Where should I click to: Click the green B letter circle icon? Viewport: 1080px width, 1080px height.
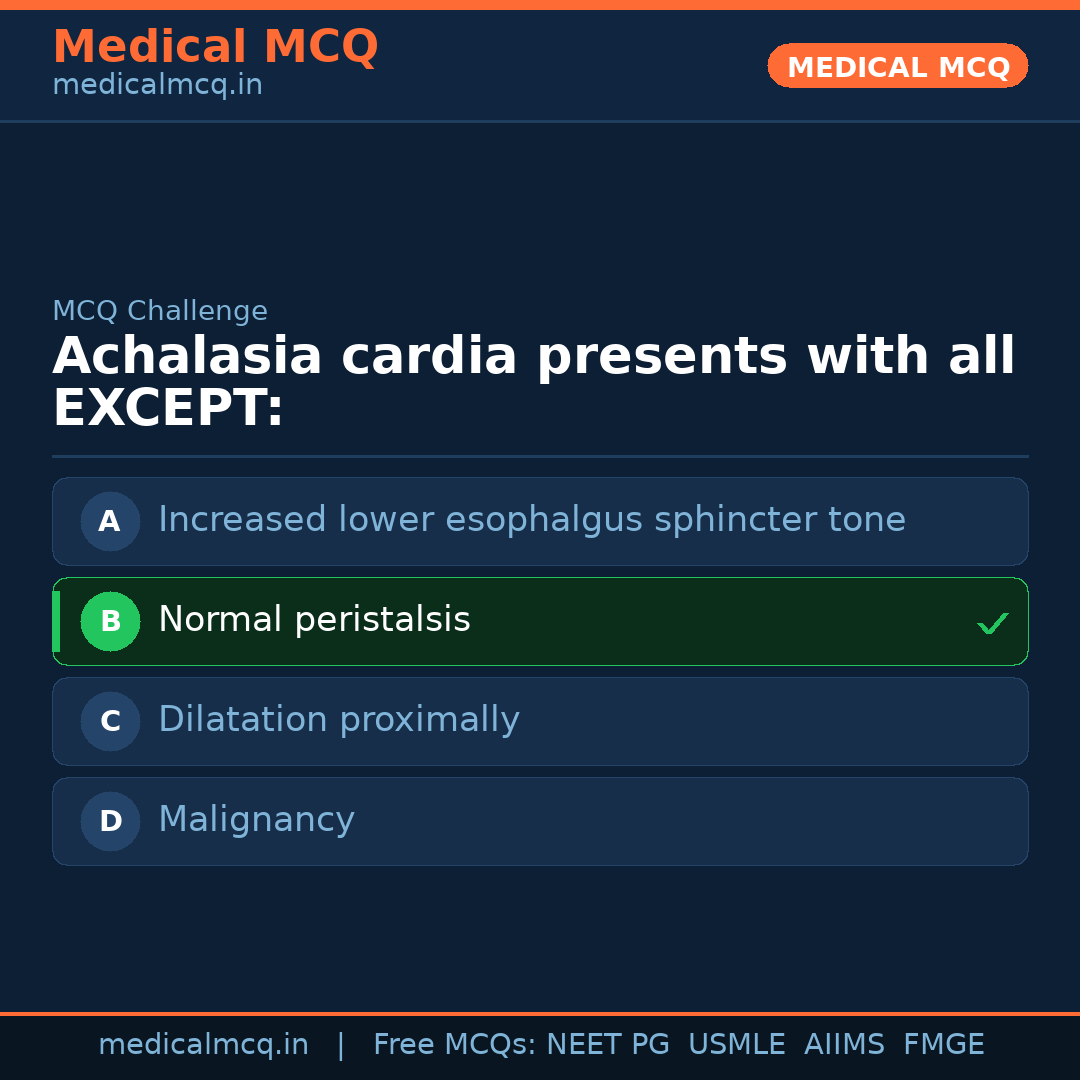coord(110,621)
